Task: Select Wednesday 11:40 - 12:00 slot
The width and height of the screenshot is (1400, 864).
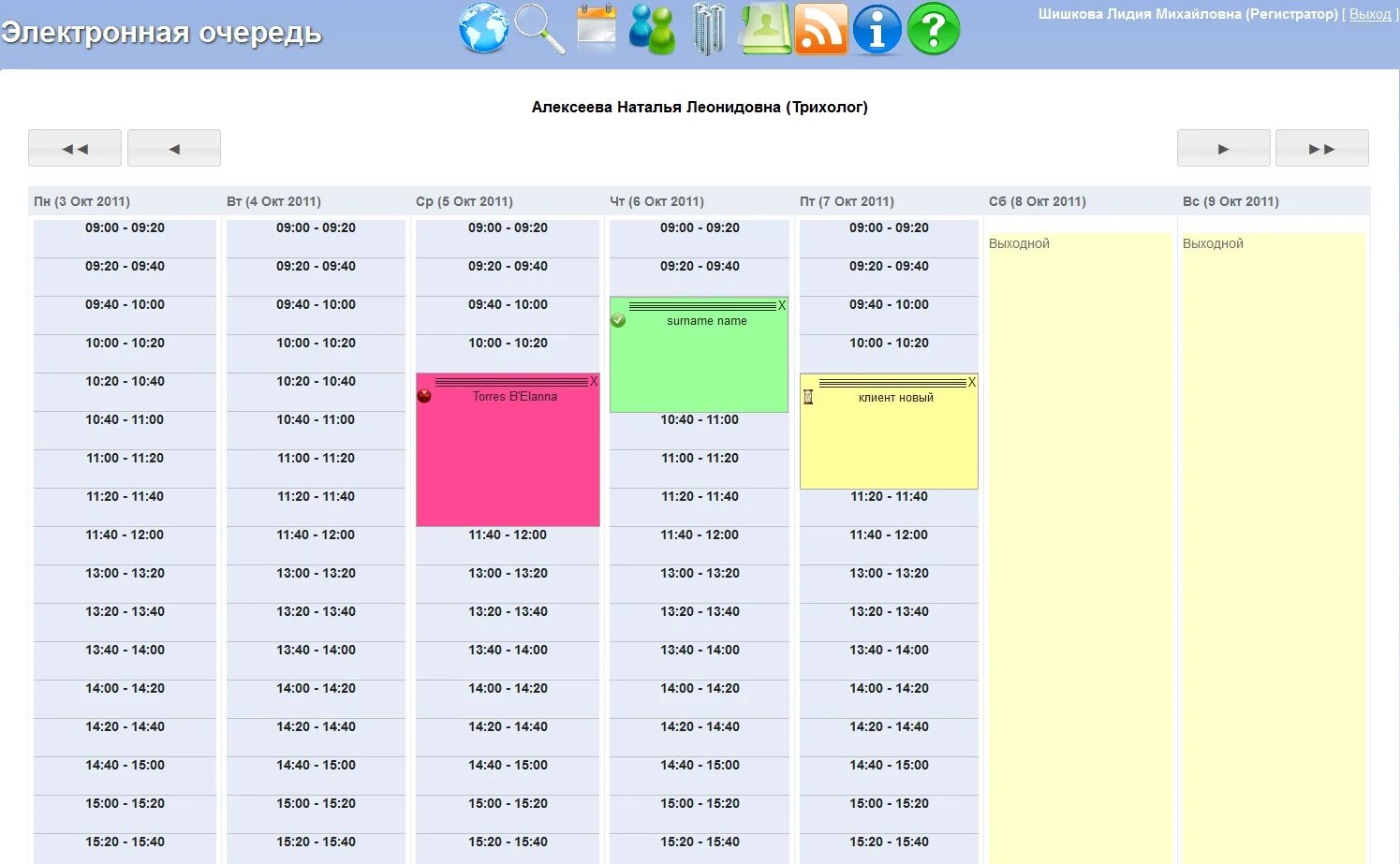Action: click(508, 545)
